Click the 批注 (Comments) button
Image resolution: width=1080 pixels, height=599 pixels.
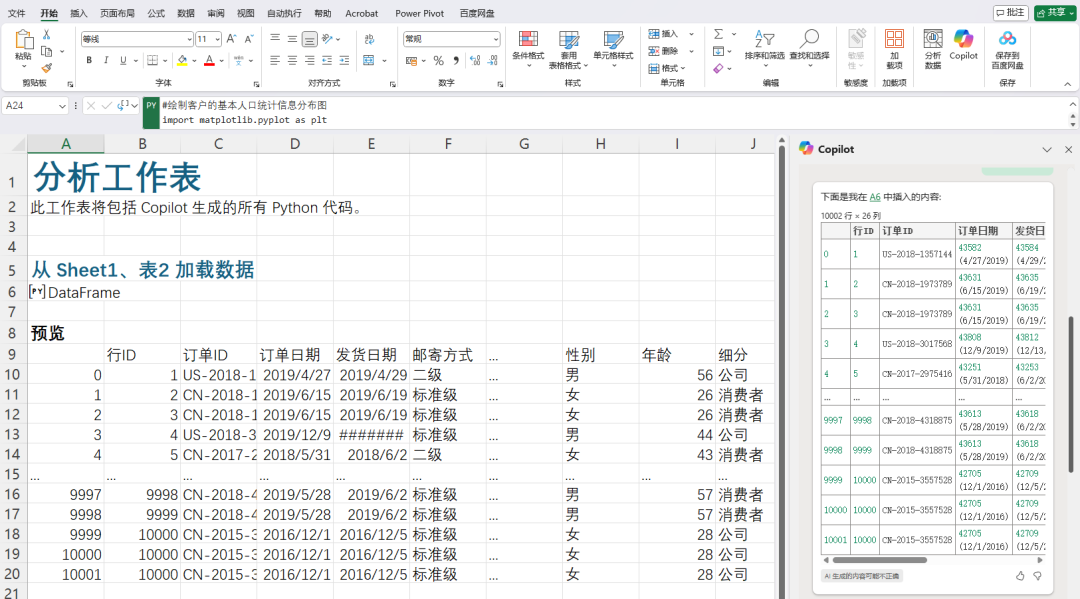tap(1010, 13)
